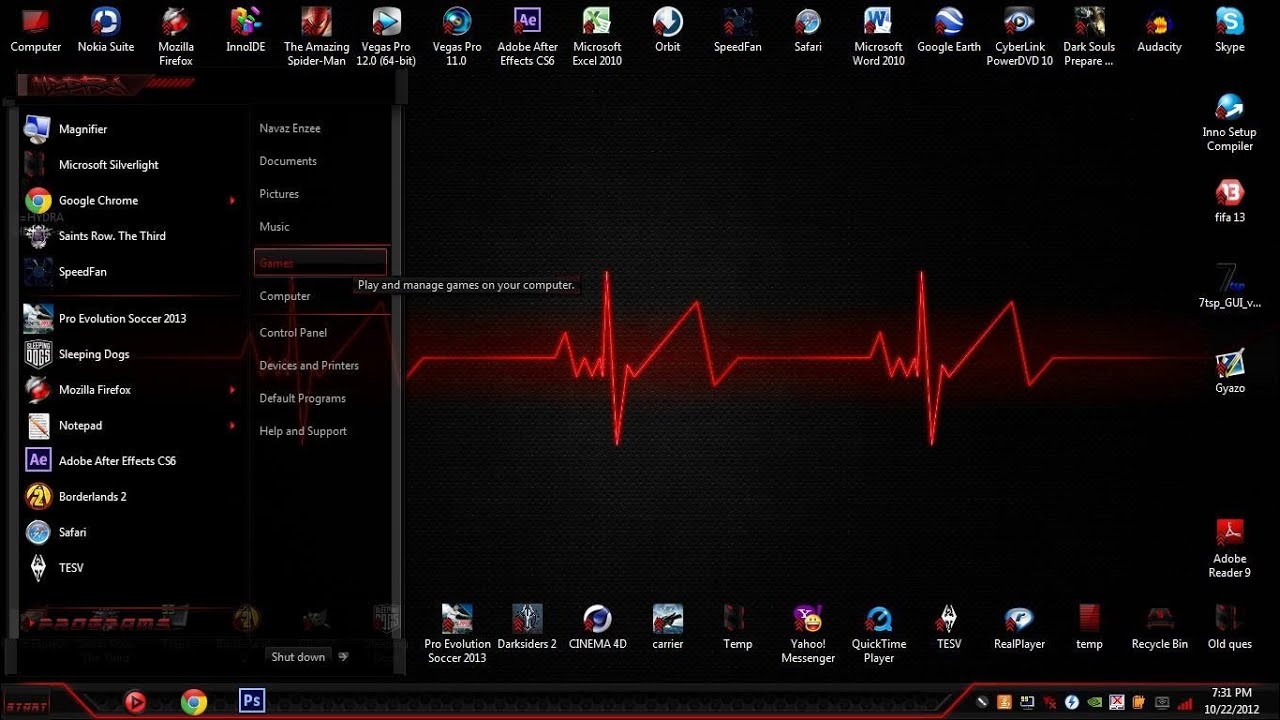Launch The Amazing Spider-Man desktop icon
Image resolution: width=1280 pixels, height=720 pixels.
pos(316,36)
